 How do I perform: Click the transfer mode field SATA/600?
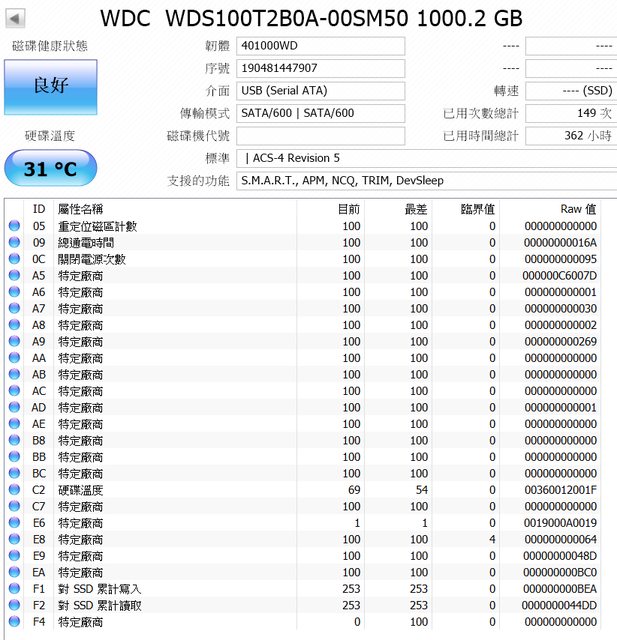point(320,113)
